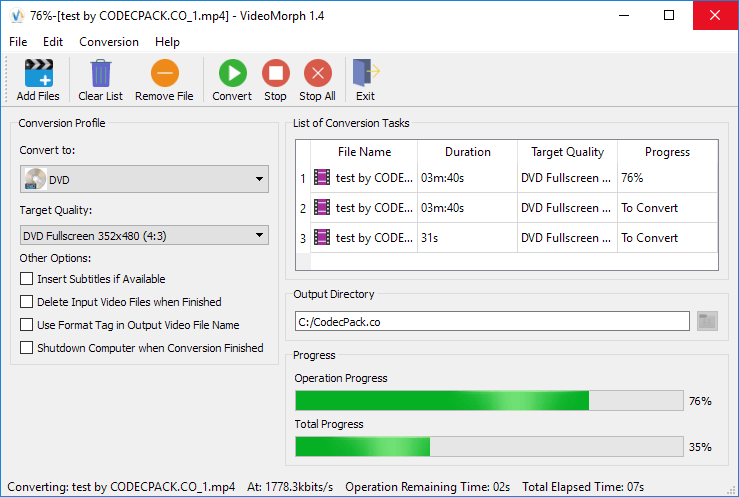Screen dimensions: 739x497
Task: Click the 35% total progress label
Action: [700, 447]
